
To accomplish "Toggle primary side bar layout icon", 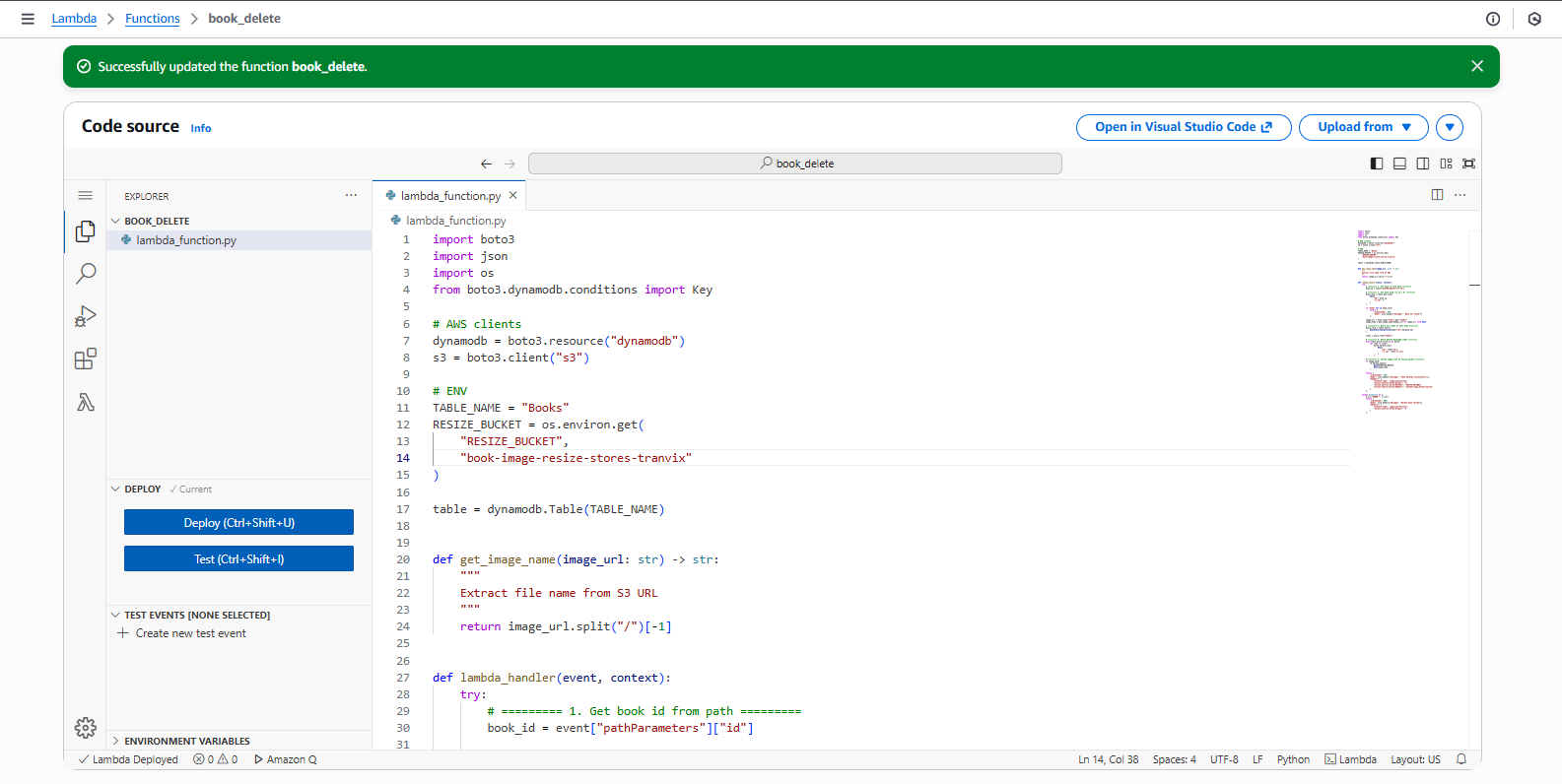I will 1377,163.
